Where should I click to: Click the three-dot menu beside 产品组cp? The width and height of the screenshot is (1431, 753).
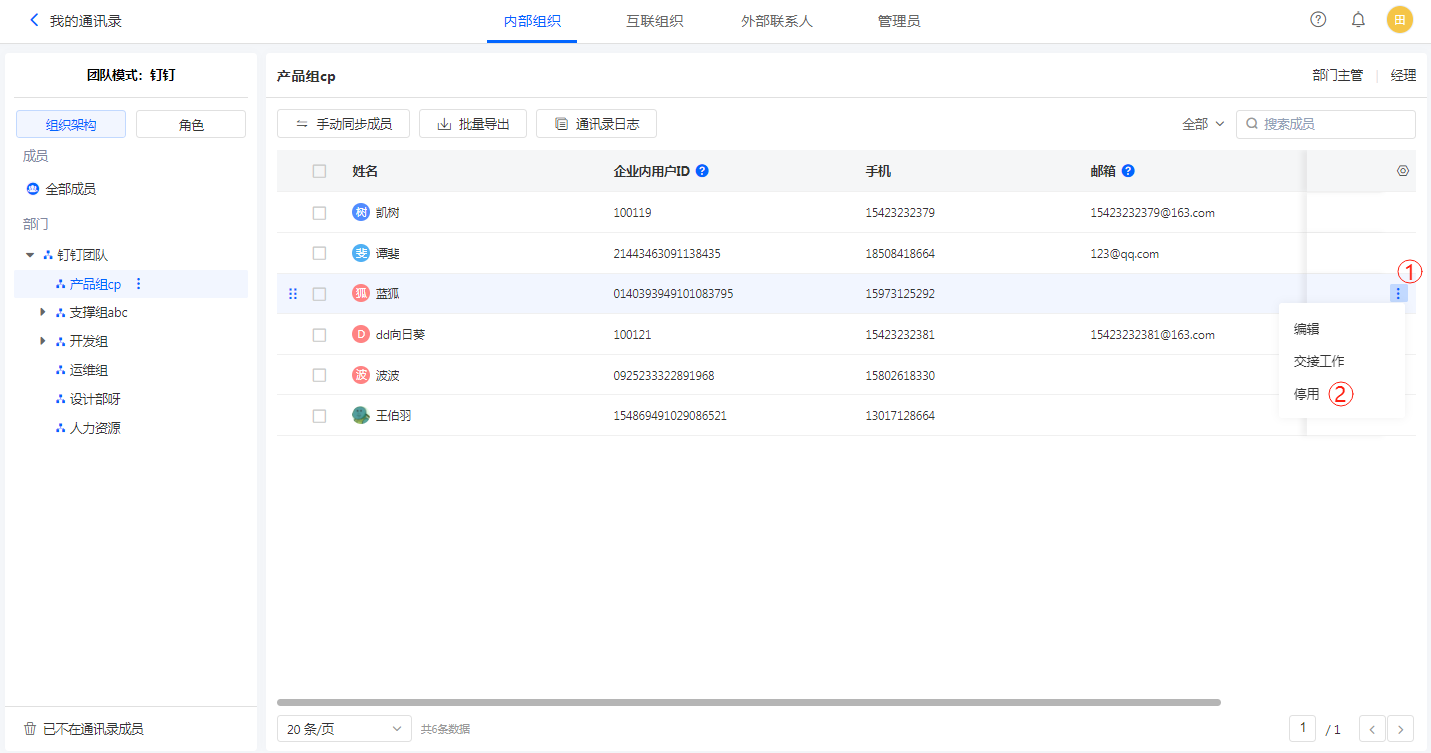(139, 284)
